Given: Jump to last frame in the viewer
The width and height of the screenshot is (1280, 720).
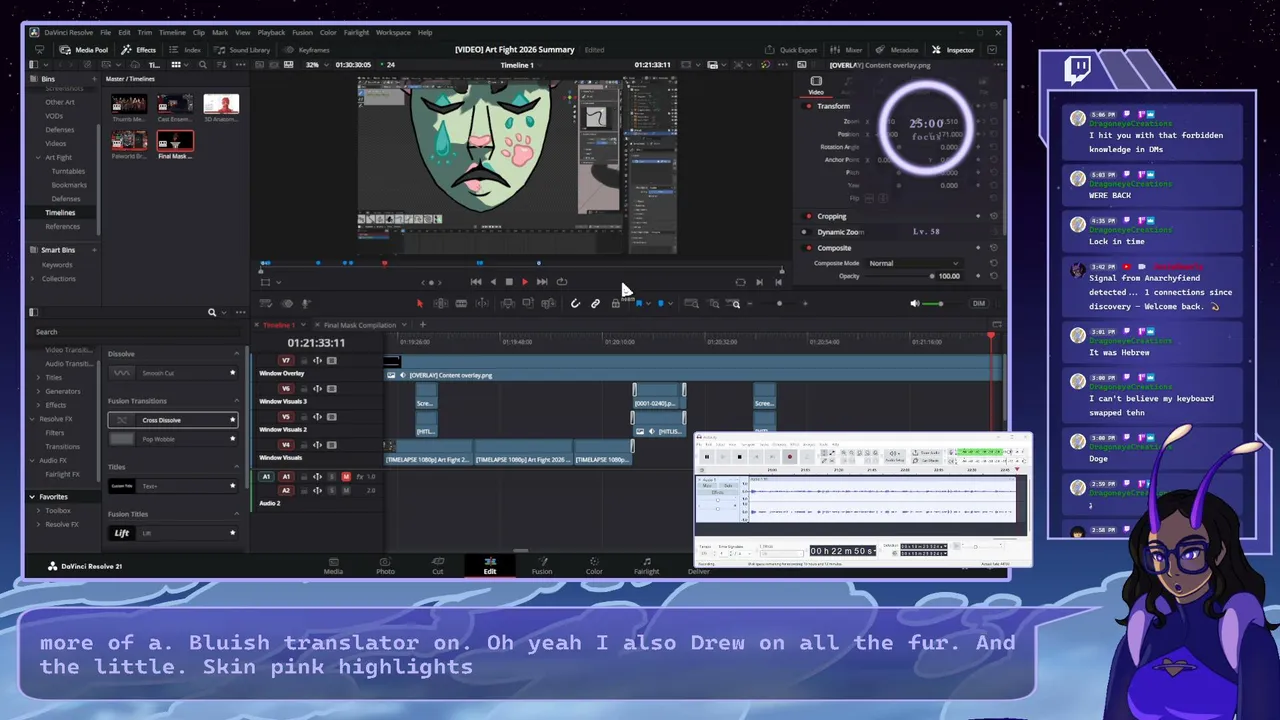Looking at the screenshot, I should point(542,282).
